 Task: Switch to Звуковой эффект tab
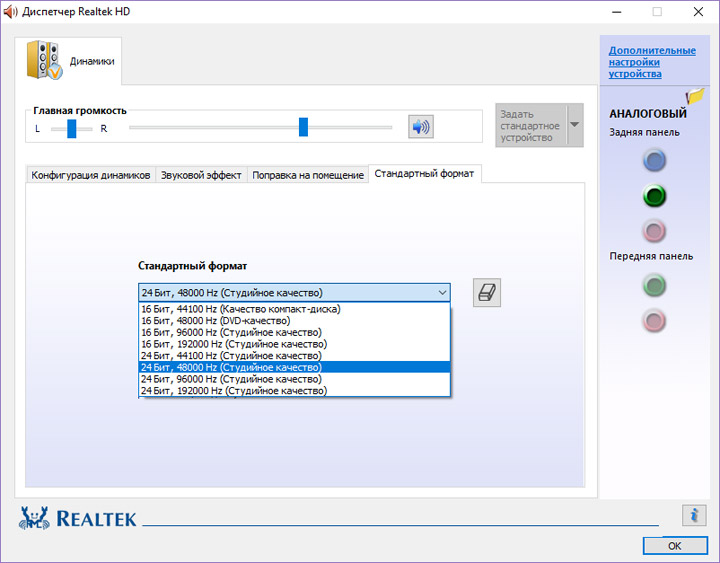click(201, 175)
